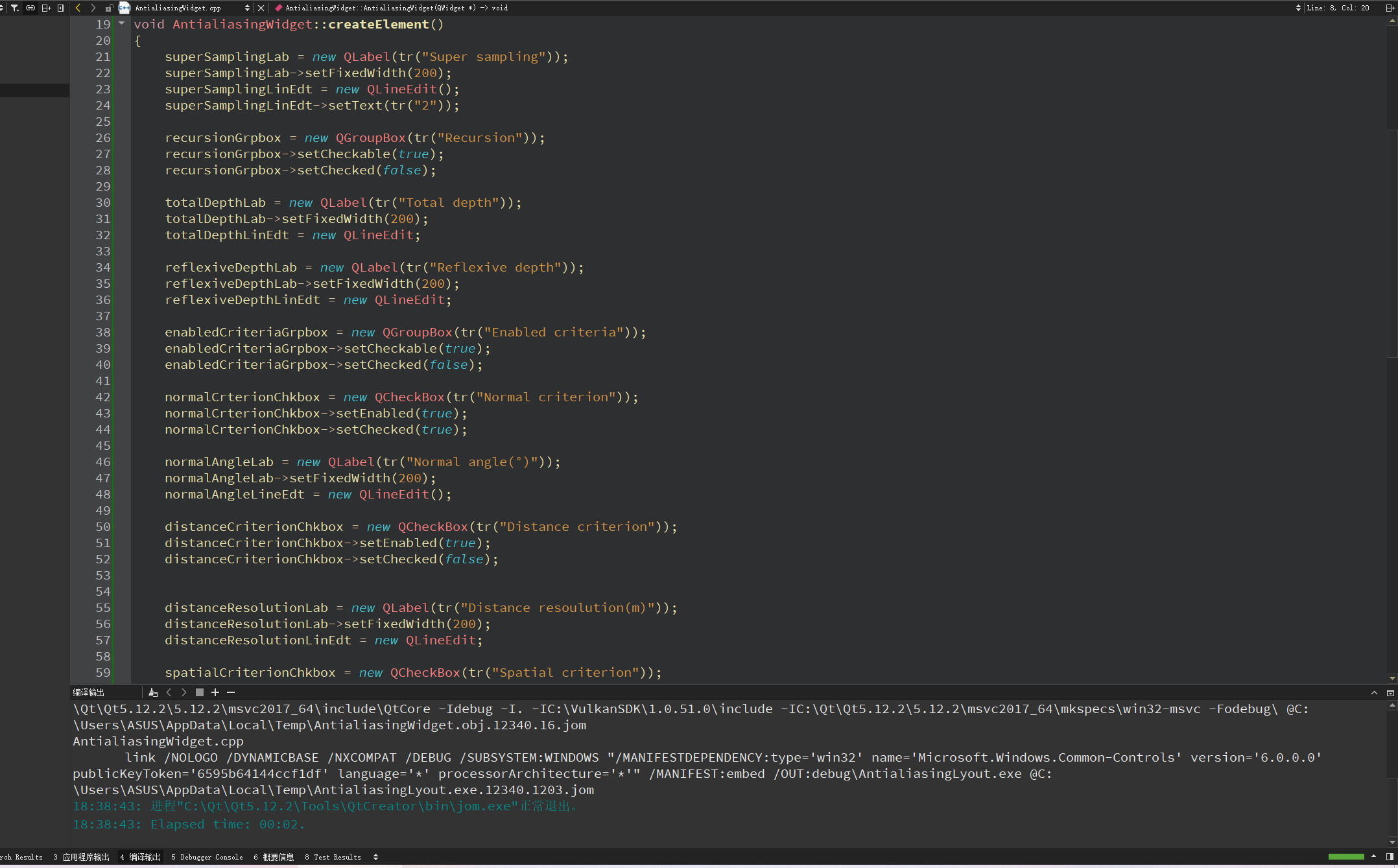The image size is (1398, 868).
Task: Zoom out the compile output using the minus icon
Action: click(231, 693)
